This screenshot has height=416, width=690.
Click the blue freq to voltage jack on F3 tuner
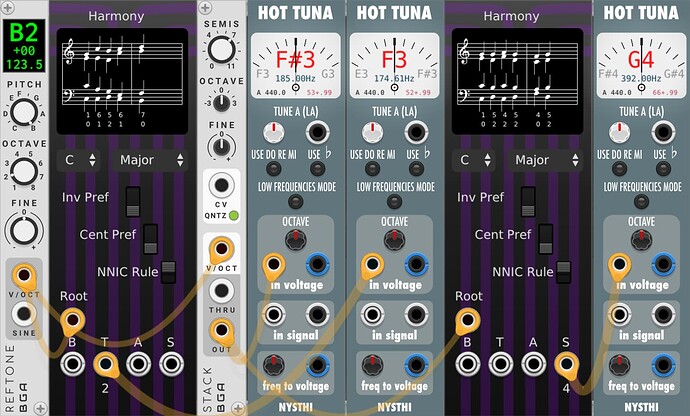[416, 365]
